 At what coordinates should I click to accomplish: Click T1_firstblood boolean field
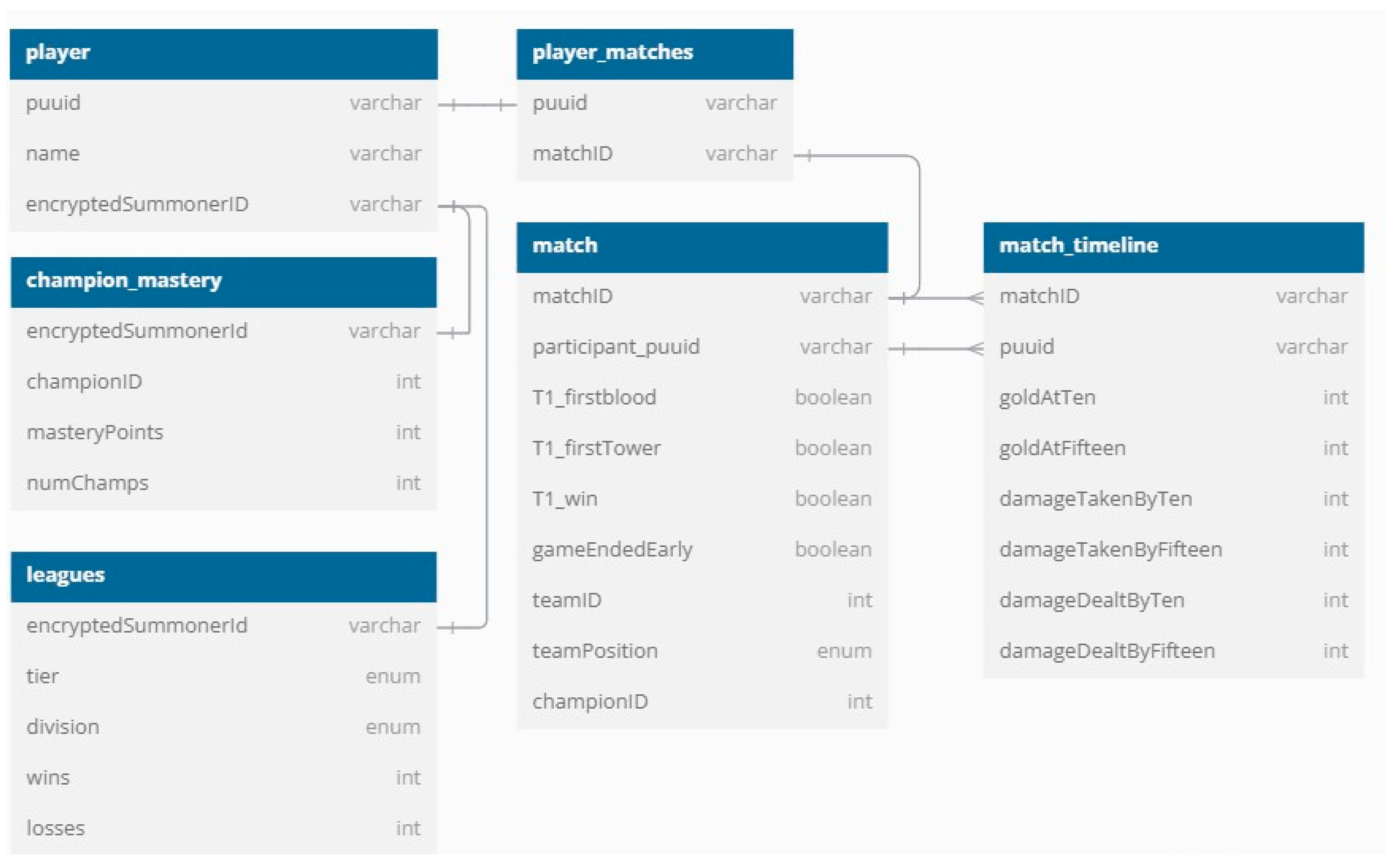click(x=702, y=398)
